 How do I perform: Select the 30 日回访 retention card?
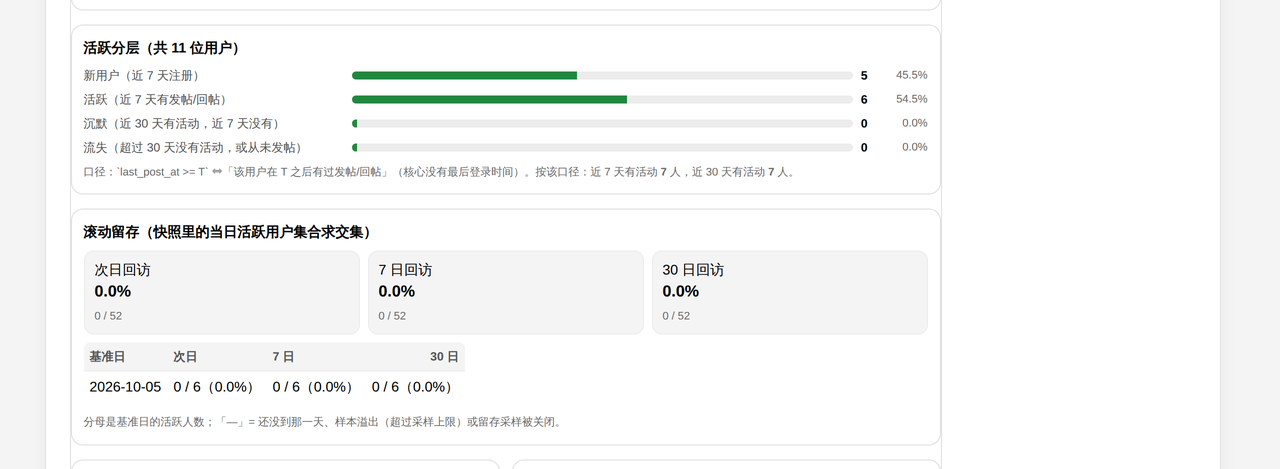tap(790, 292)
